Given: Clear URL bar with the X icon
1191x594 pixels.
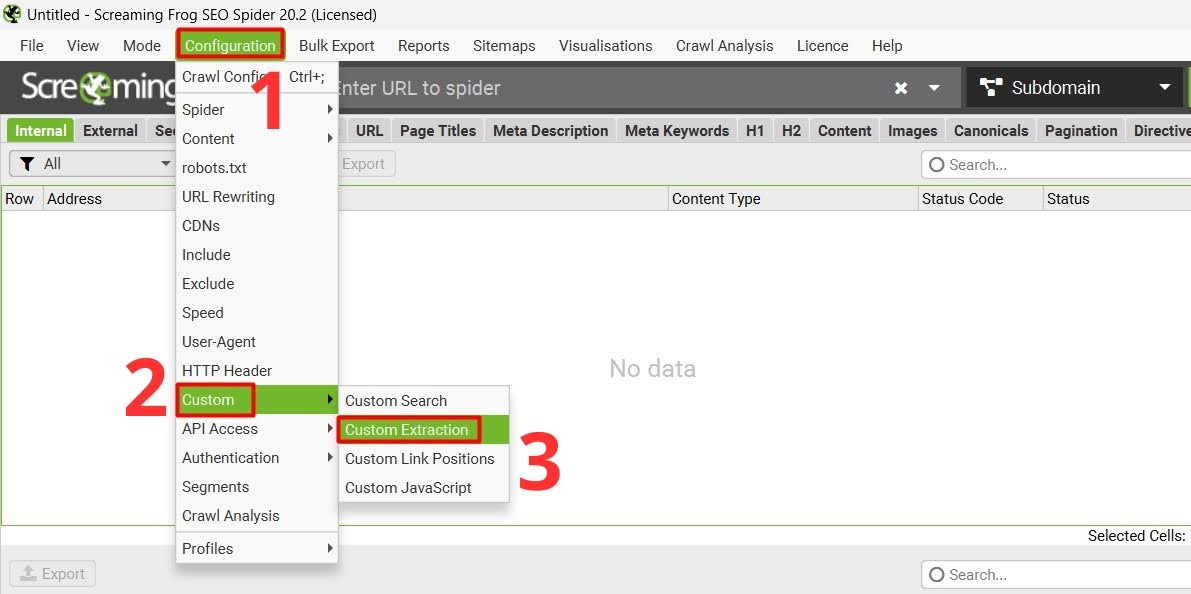Looking at the screenshot, I should 901,88.
